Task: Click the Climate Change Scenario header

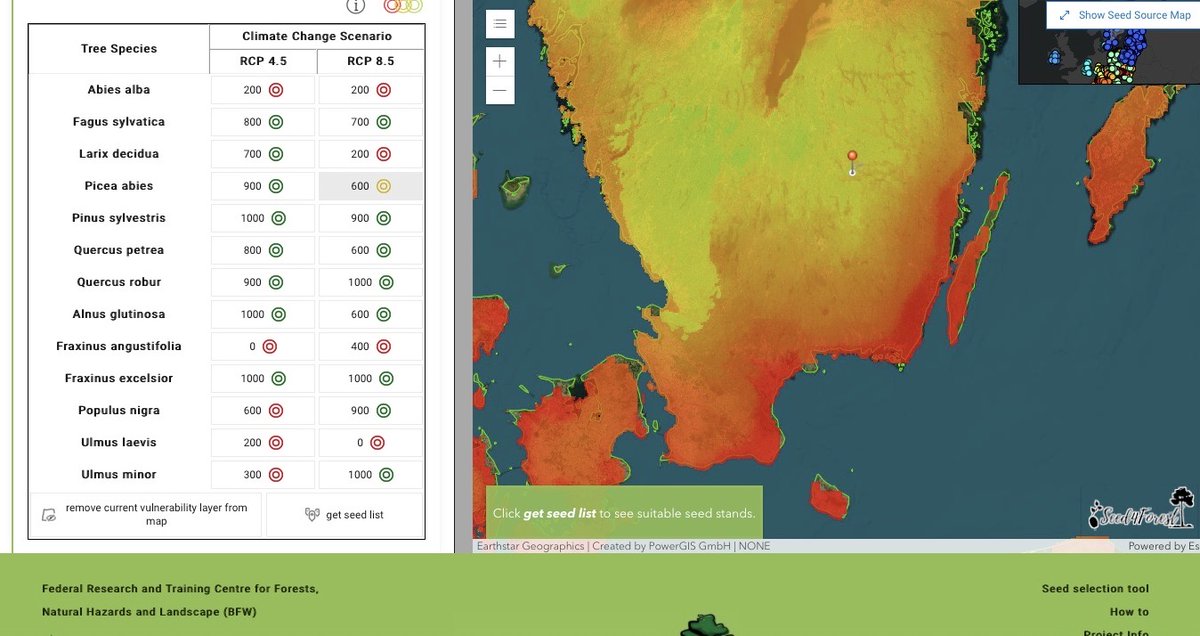Action: pyautogui.click(x=317, y=37)
